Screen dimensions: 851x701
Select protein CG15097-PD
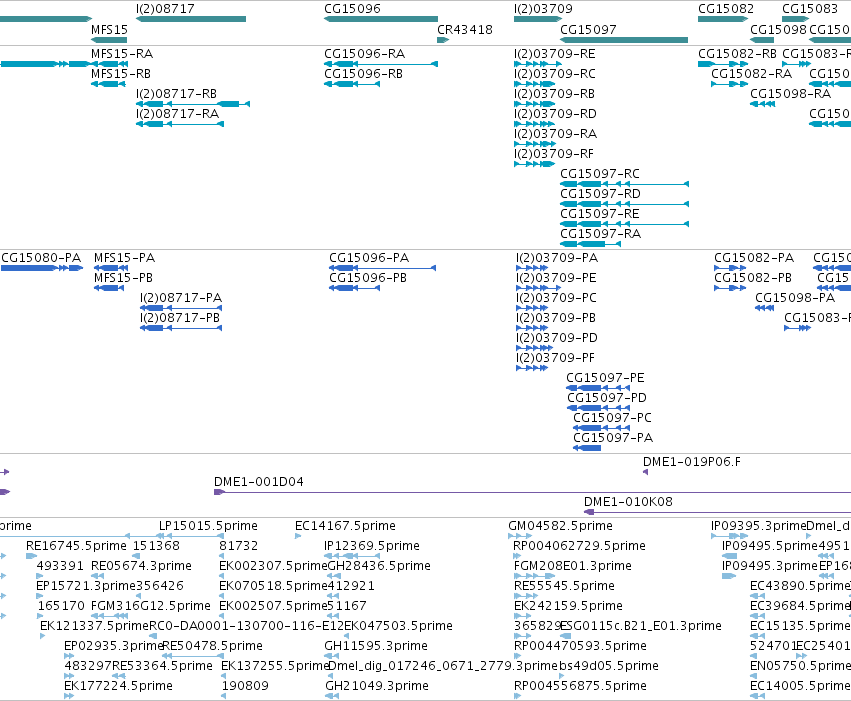click(x=599, y=408)
